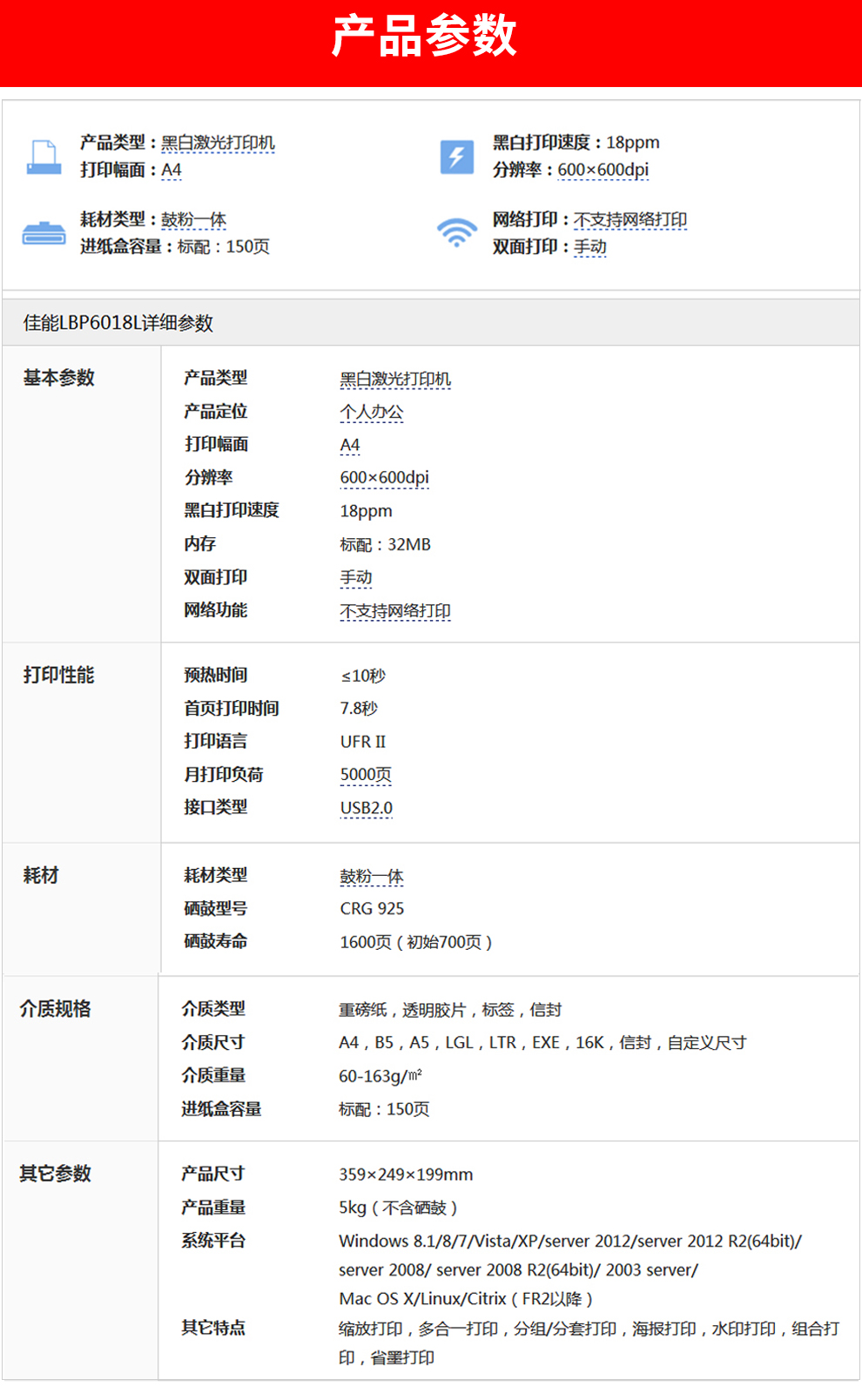
Task: Click the 介质规格 section label
Action: 56,1009
